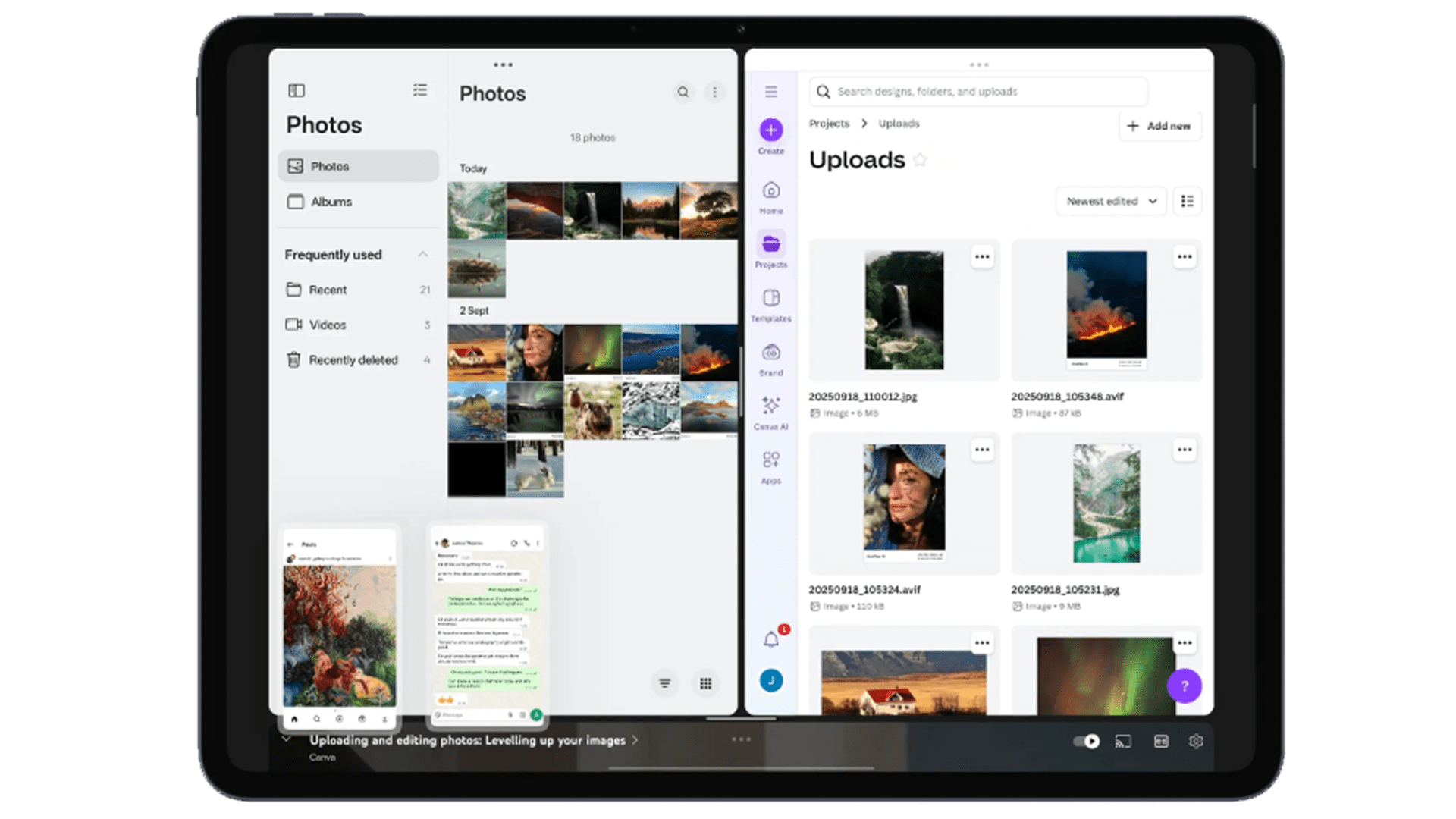The image size is (1456, 819).
Task: Open the purple help question button
Action: pos(1185,686)
